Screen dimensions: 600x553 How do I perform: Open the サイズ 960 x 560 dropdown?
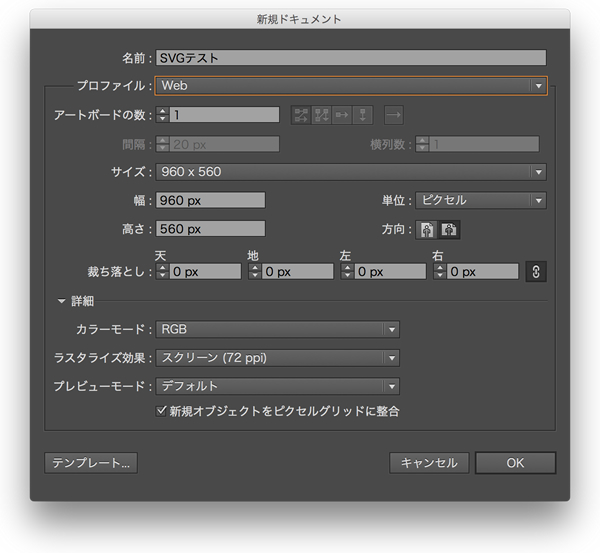click(x=351, y=172)
